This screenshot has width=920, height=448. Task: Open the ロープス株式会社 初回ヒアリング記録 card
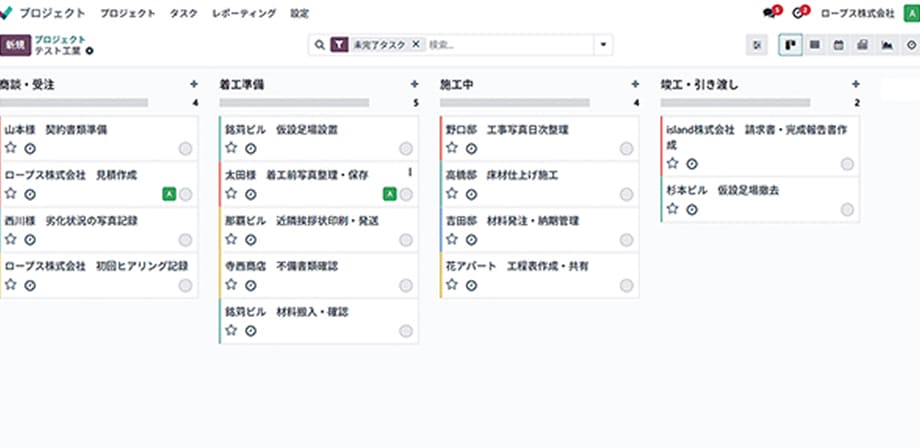tap(99, 275)
